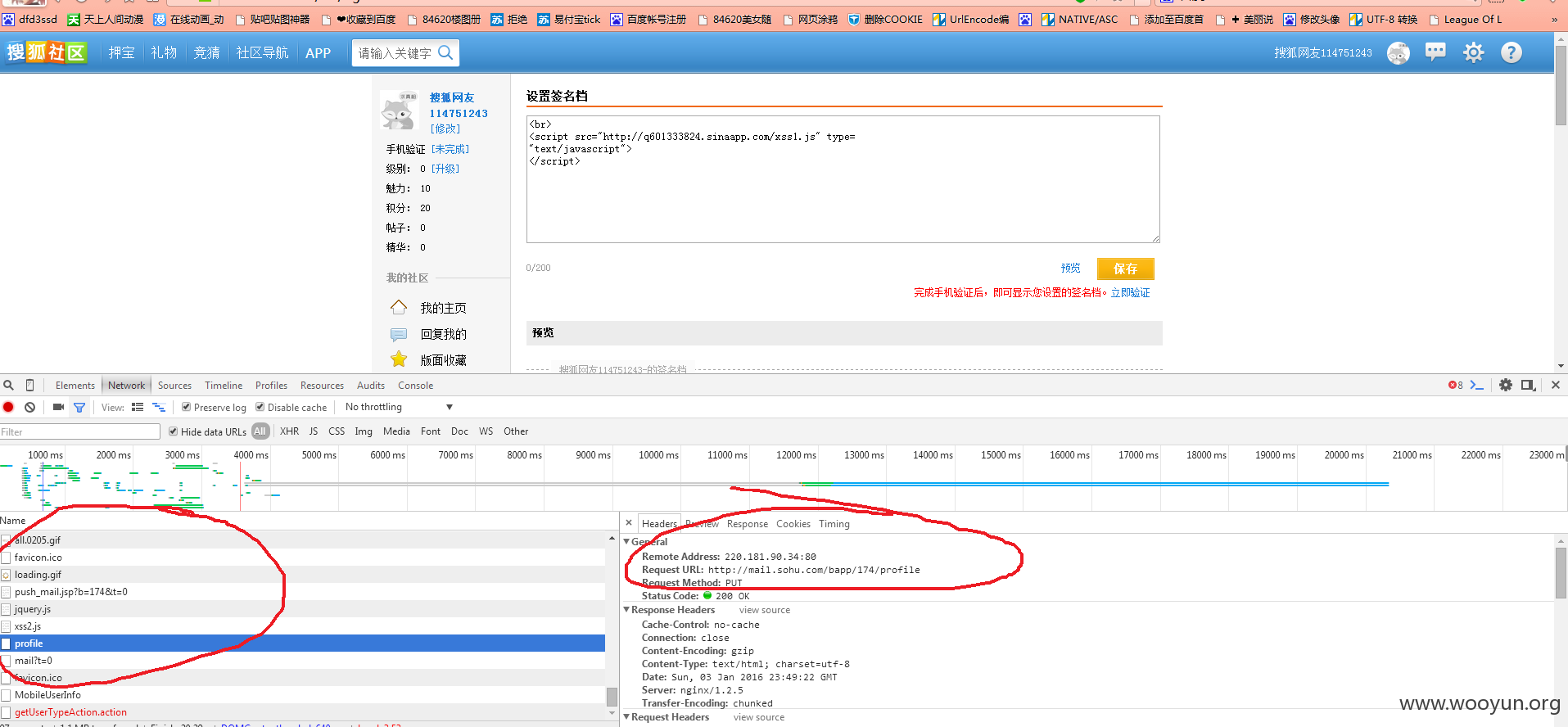Tick the checkbox beside push_mail.jsp request
This screenshot has height=727, width=1568.
tap(7, 592)
